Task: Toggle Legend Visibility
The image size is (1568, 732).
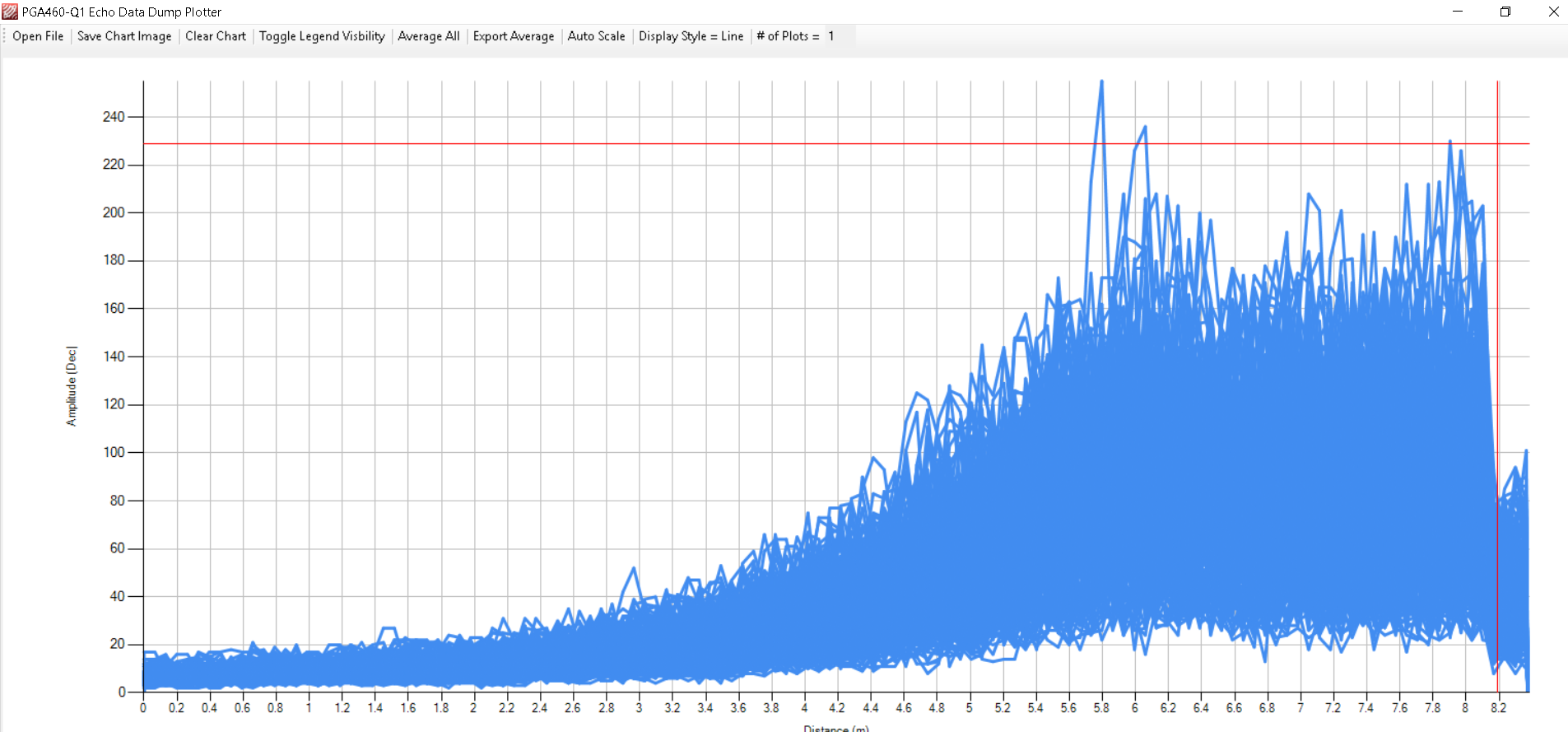Action: tap(322, 36)
